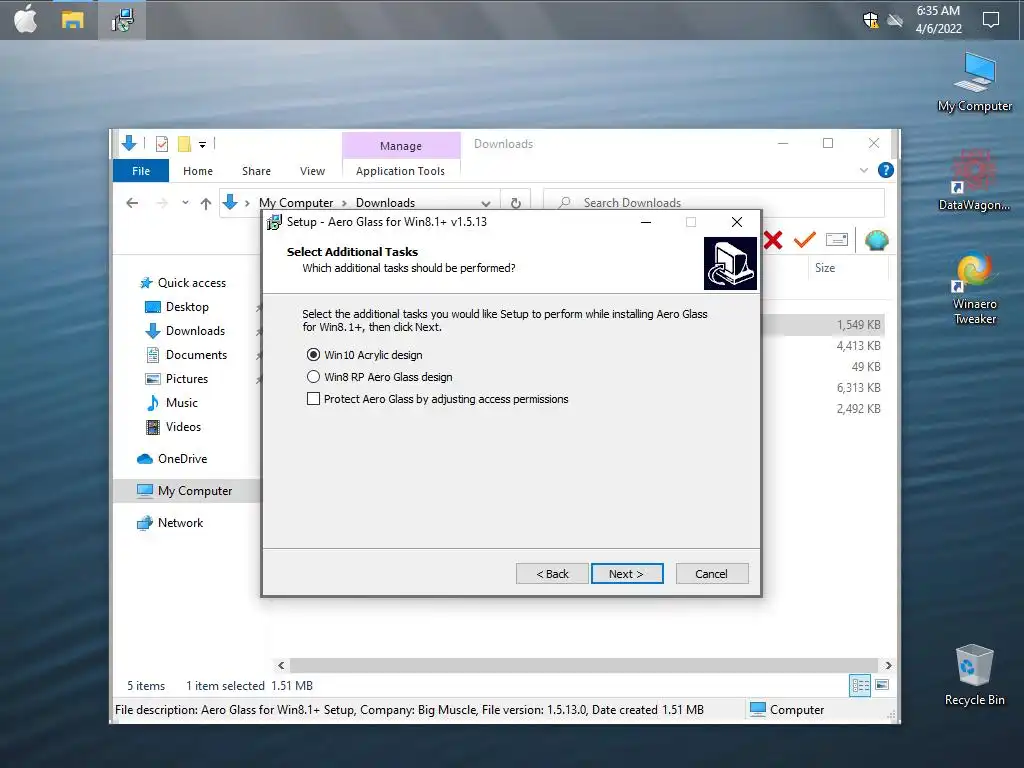Open the Recycle Bin desktop icon
The width and height of the screenshot is (1024, 768).
click(x=975, y=675)
